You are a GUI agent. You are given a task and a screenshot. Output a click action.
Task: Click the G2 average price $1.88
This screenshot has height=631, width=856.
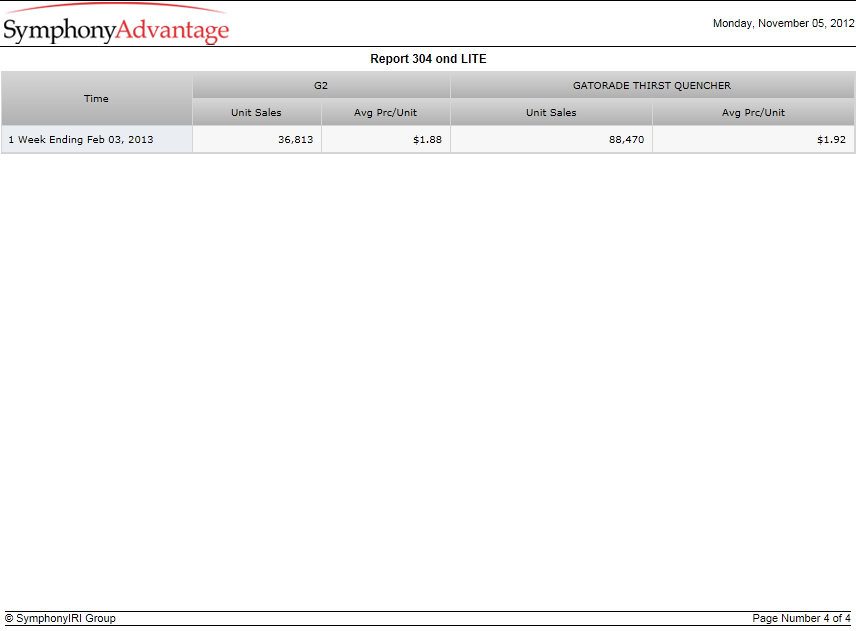click(x=427, y=140)
